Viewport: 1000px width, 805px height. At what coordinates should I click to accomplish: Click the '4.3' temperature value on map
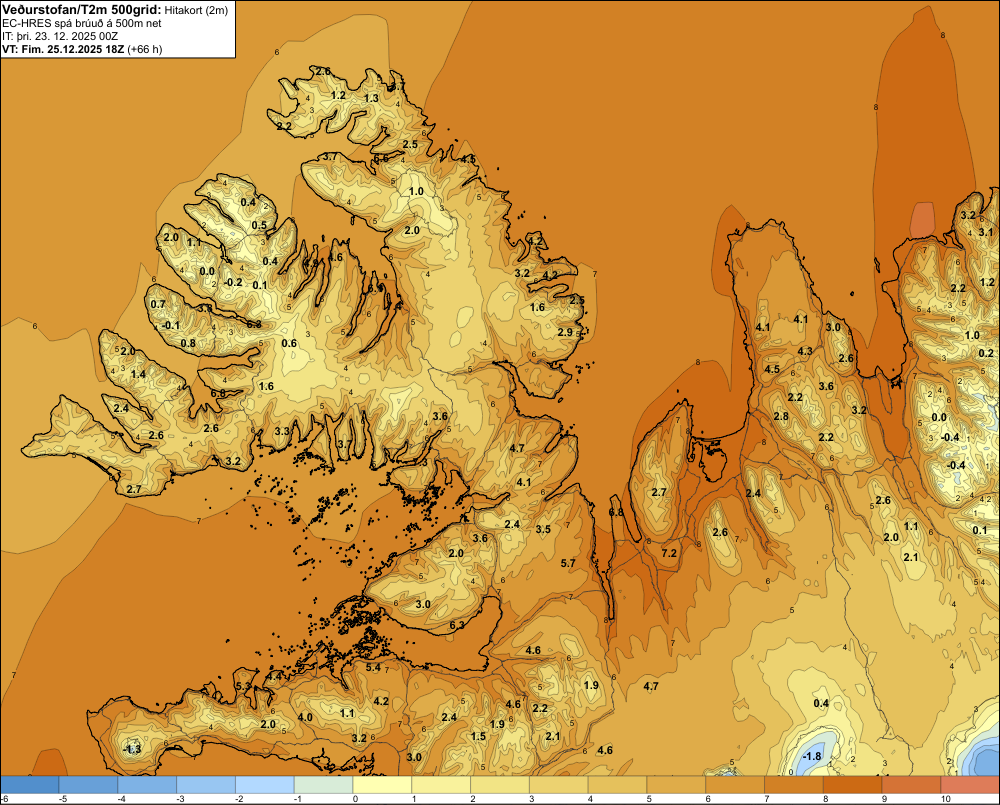pos(805,351)
